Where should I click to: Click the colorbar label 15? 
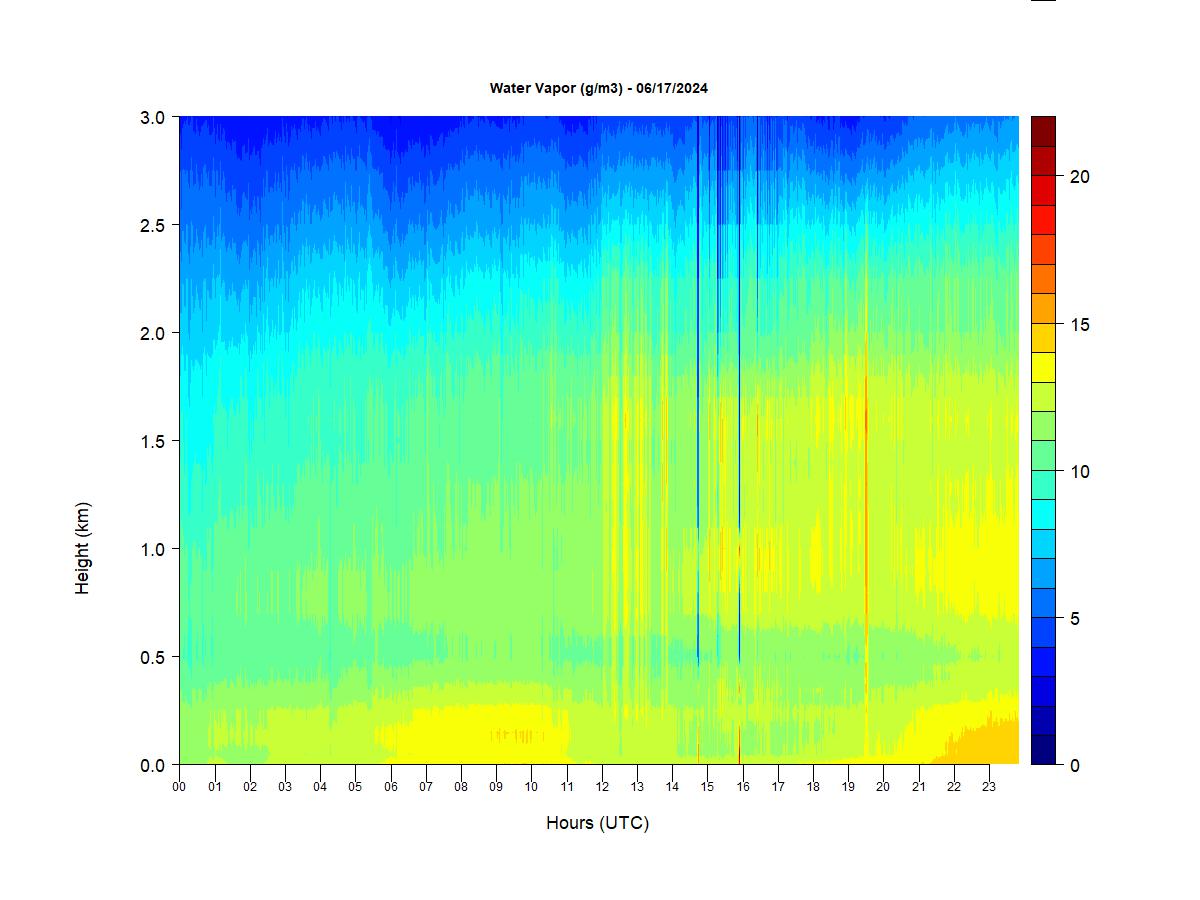(x=1079, y=325)
